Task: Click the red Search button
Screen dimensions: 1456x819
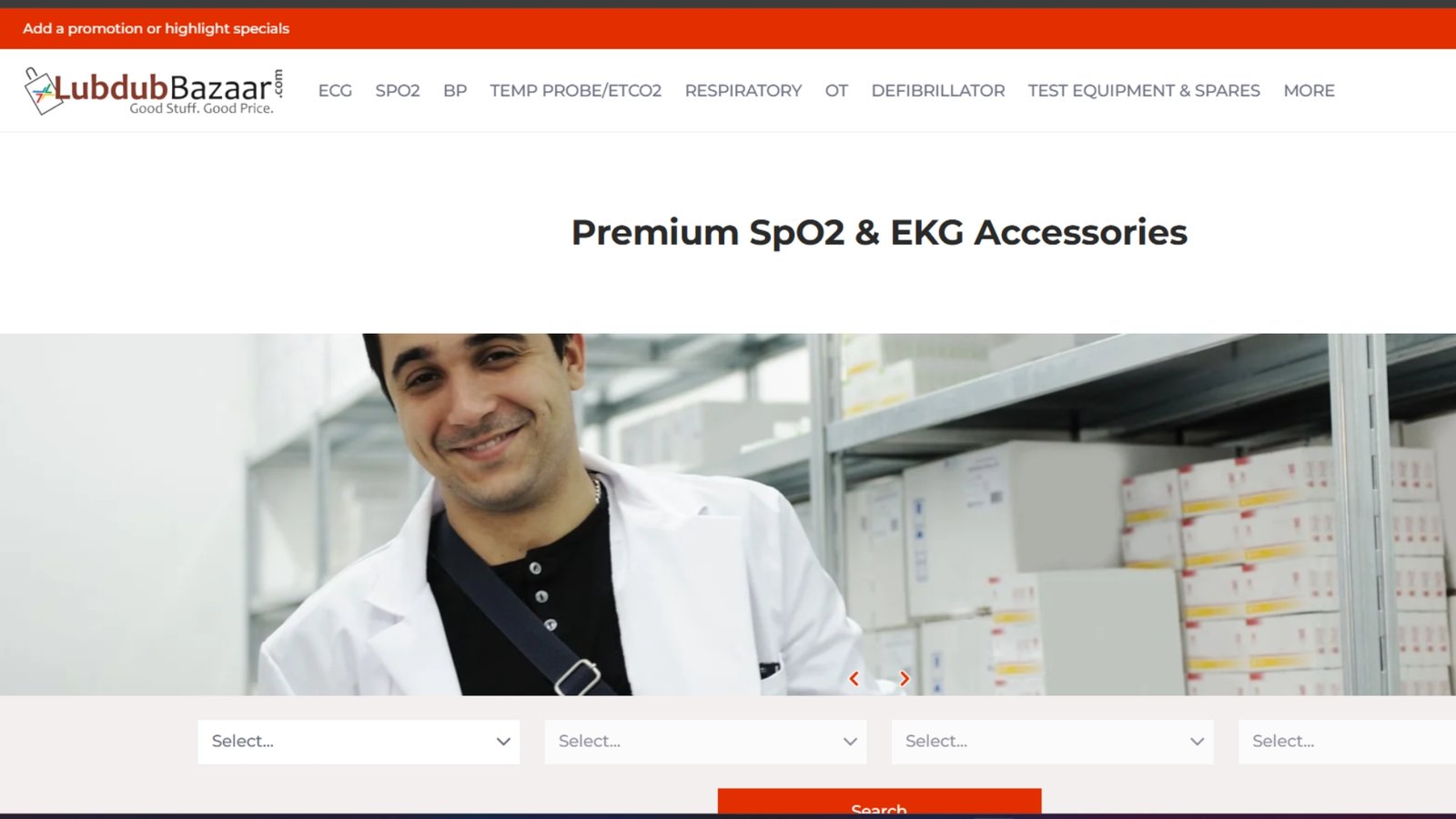Action: tap(879, 802)
